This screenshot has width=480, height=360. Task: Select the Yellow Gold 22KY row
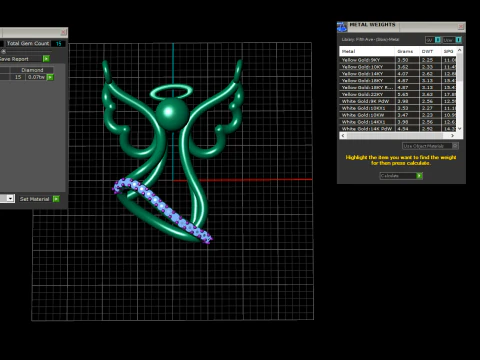398,94
